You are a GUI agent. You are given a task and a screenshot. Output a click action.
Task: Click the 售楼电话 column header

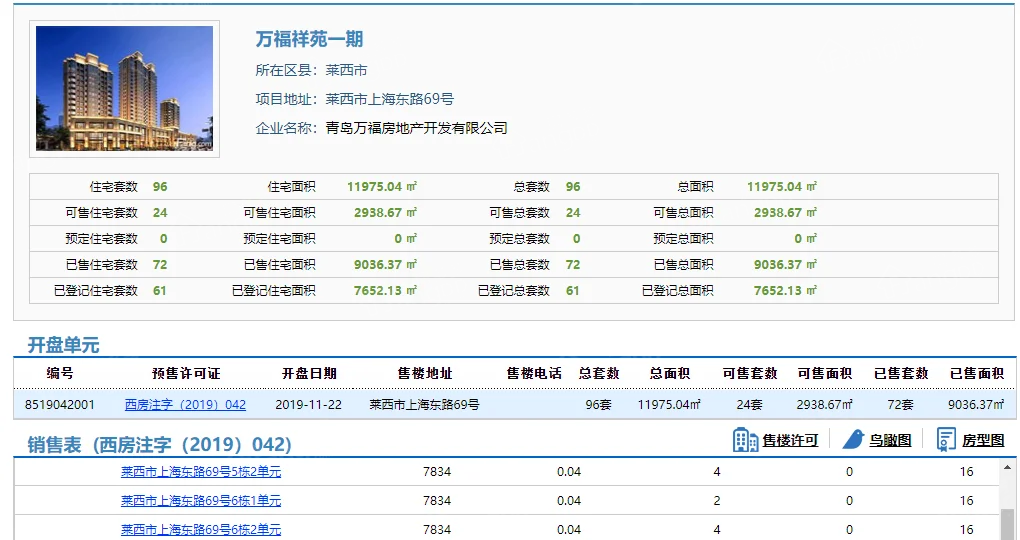534,373
